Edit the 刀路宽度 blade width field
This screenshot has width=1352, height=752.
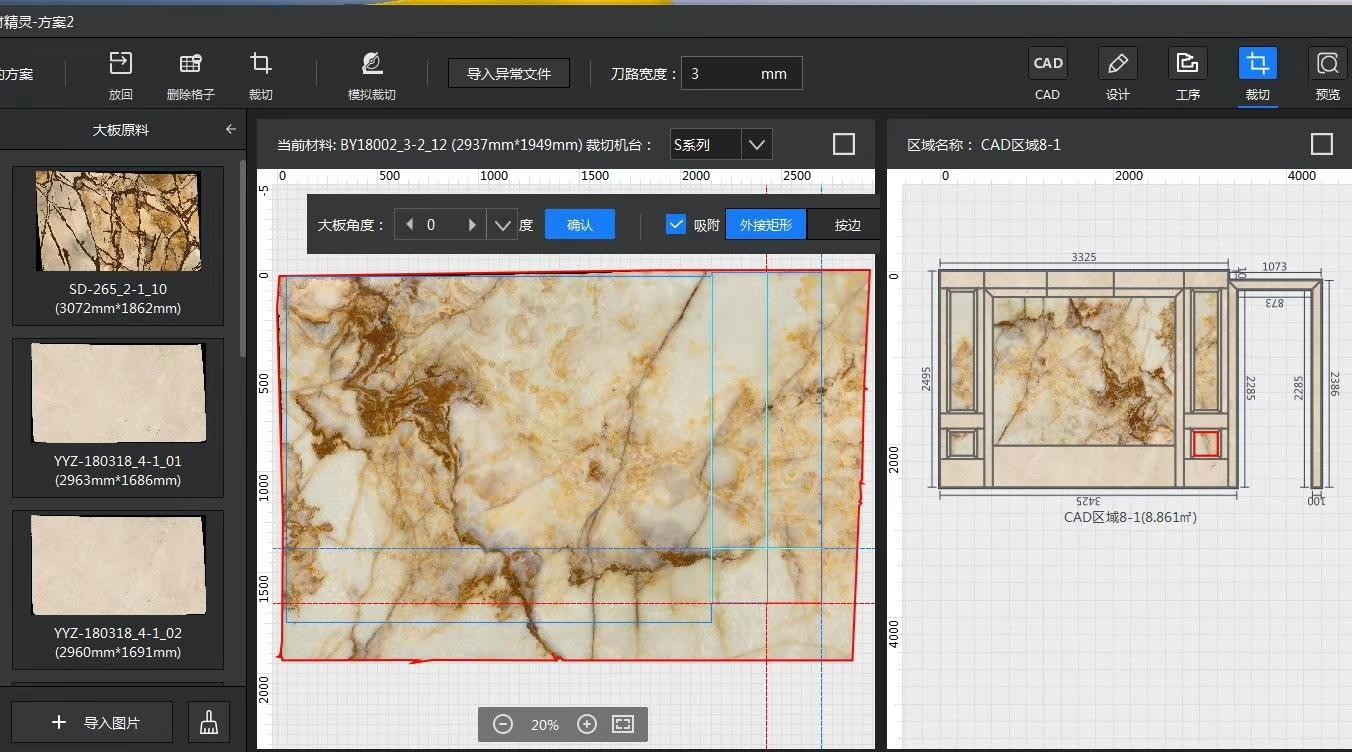pos(741,73)
